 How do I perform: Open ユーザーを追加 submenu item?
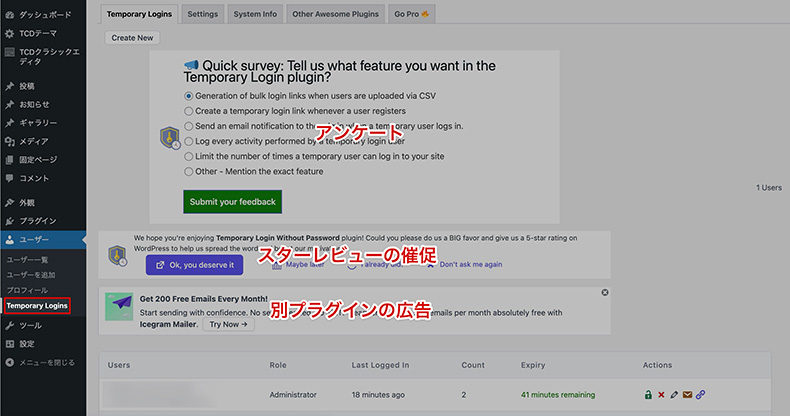[31, 275]
